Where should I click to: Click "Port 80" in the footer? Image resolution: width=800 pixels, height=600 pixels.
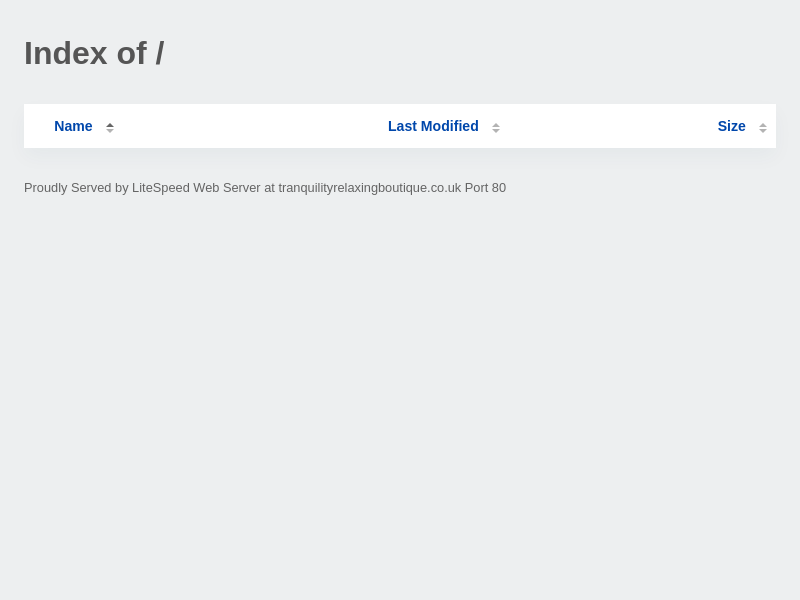485,188
